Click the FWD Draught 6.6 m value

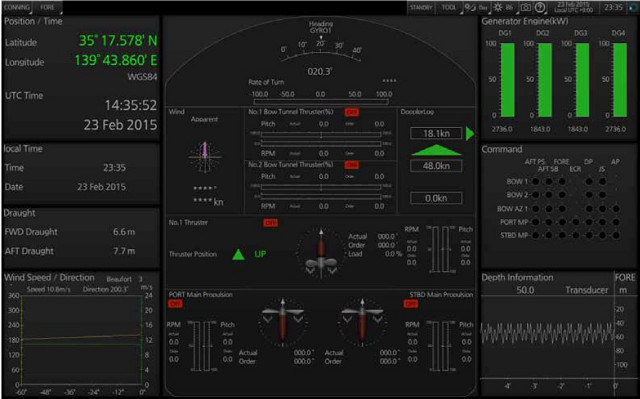(x=124, y=232)
